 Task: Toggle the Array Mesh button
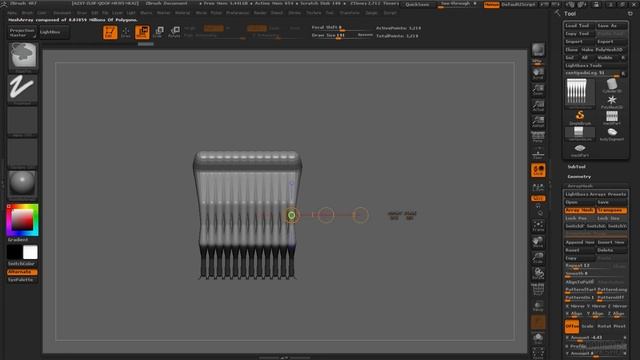tap(580, 211)
